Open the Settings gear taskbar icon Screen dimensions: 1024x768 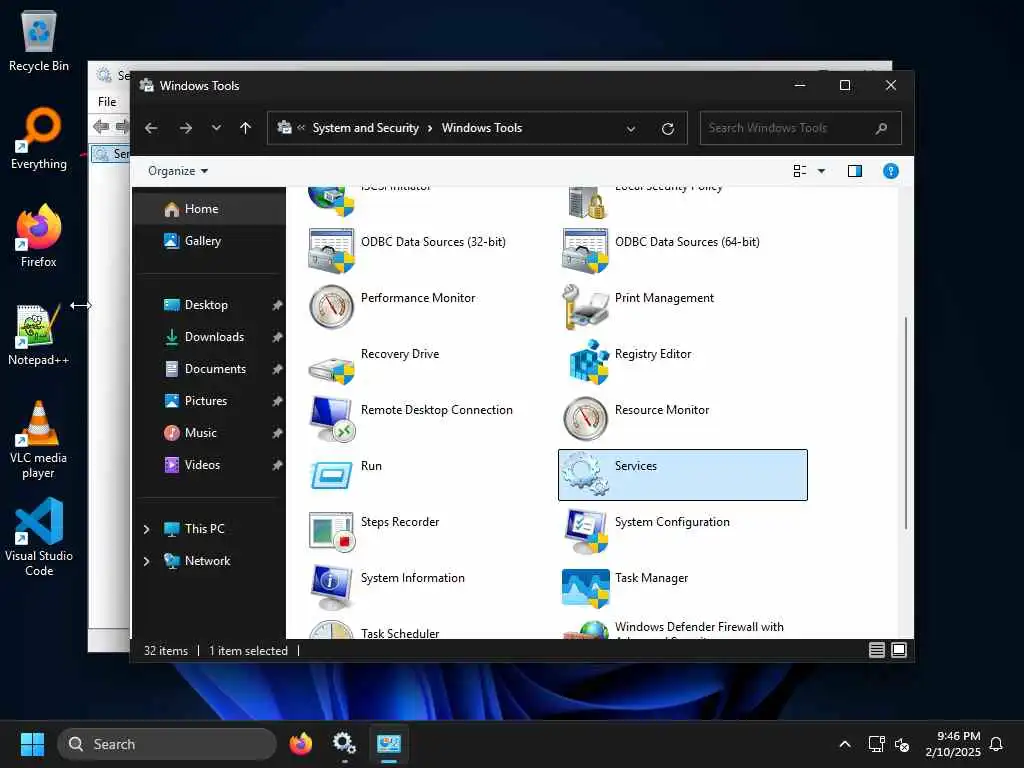pos(344,744)
